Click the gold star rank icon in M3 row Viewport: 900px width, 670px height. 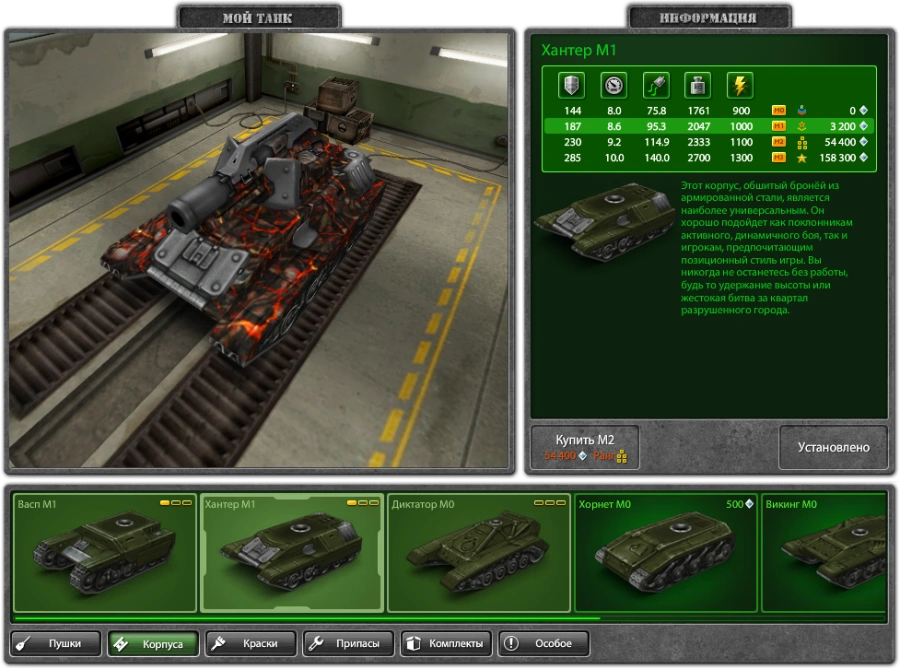pos(802,158)
